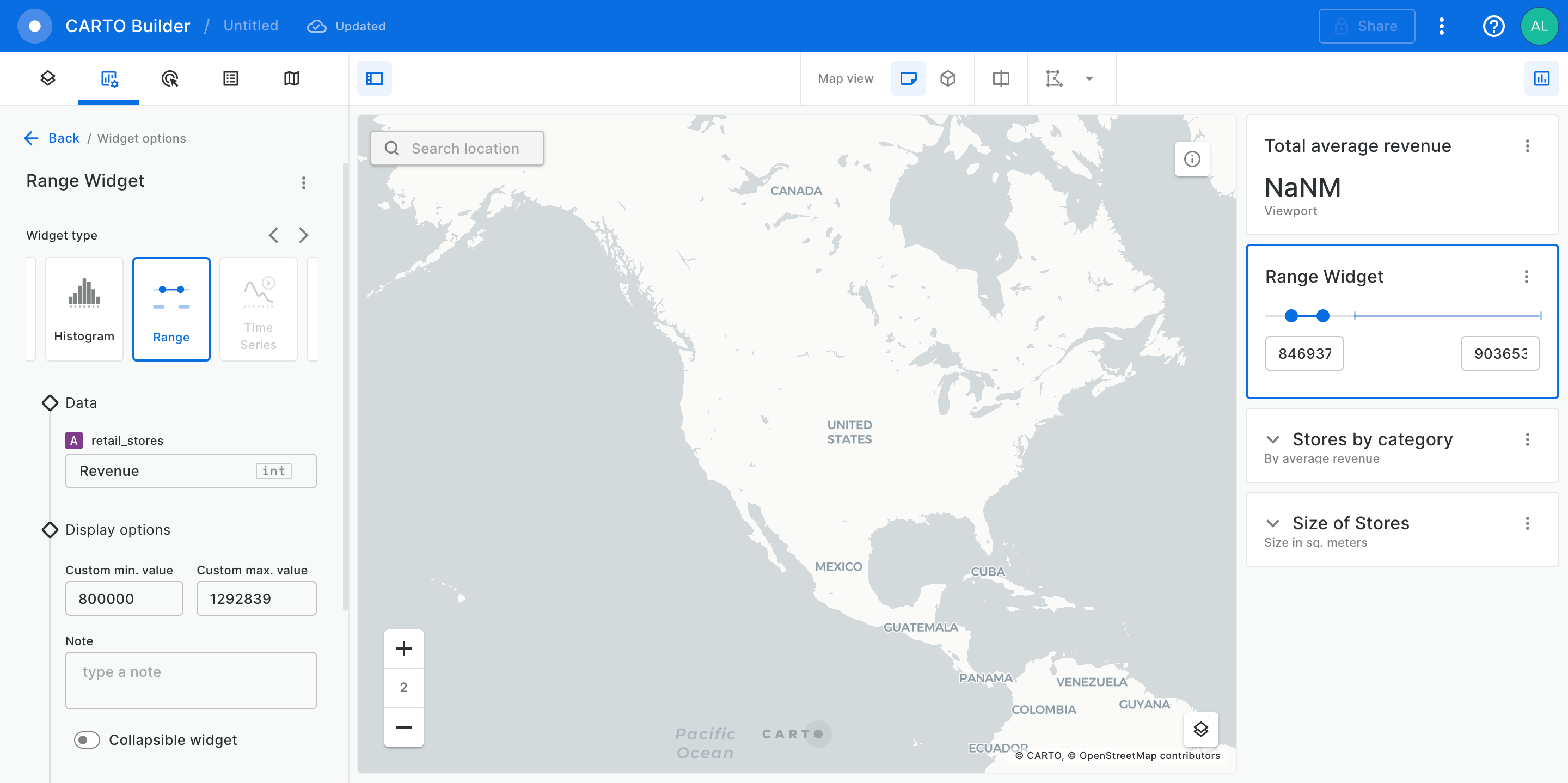
Task: Toggle the widgets panel icon at right
Action: (x=1541, y=78)
